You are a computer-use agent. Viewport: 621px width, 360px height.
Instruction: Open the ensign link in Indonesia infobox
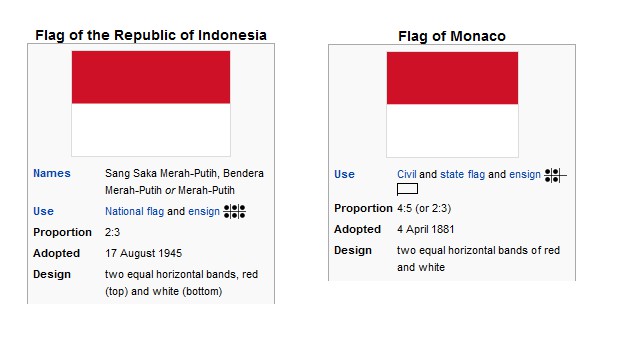point(204,211)
